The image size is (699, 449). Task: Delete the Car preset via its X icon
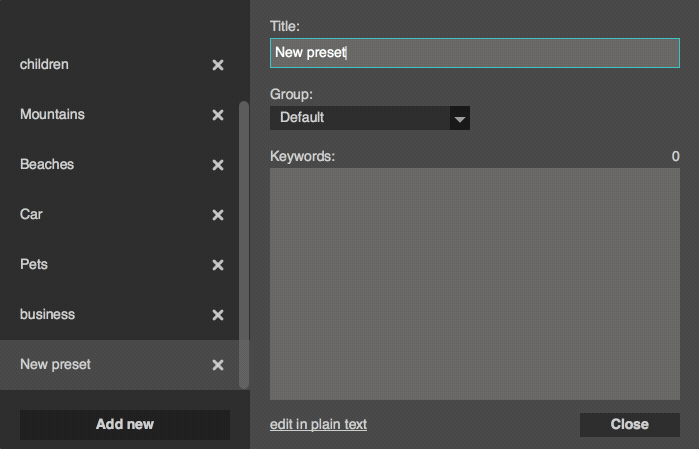218,215
